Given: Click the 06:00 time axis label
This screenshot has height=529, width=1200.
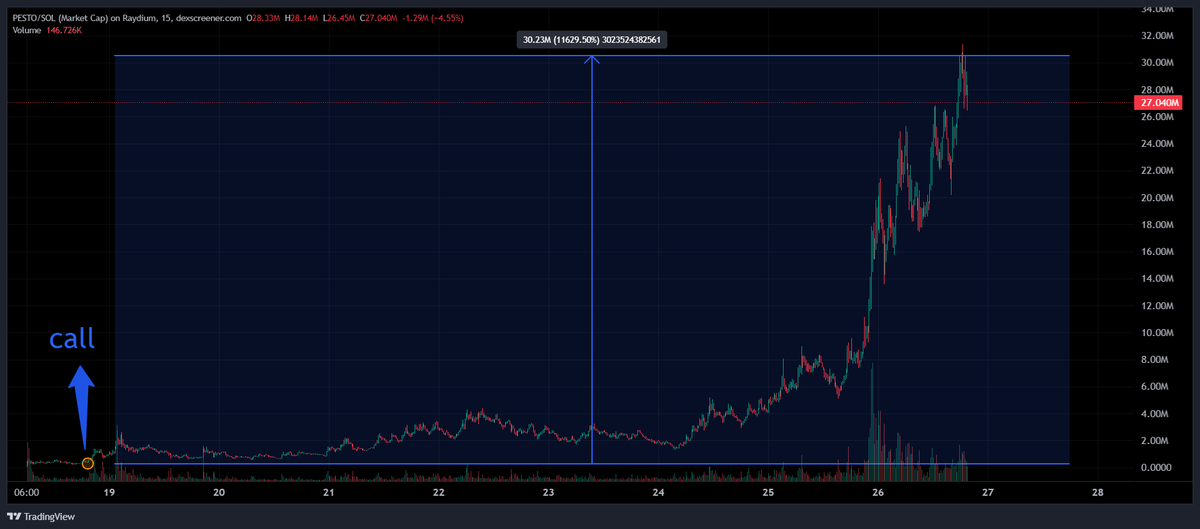Looking at the screenshot, I should click(x=27, y=492).
